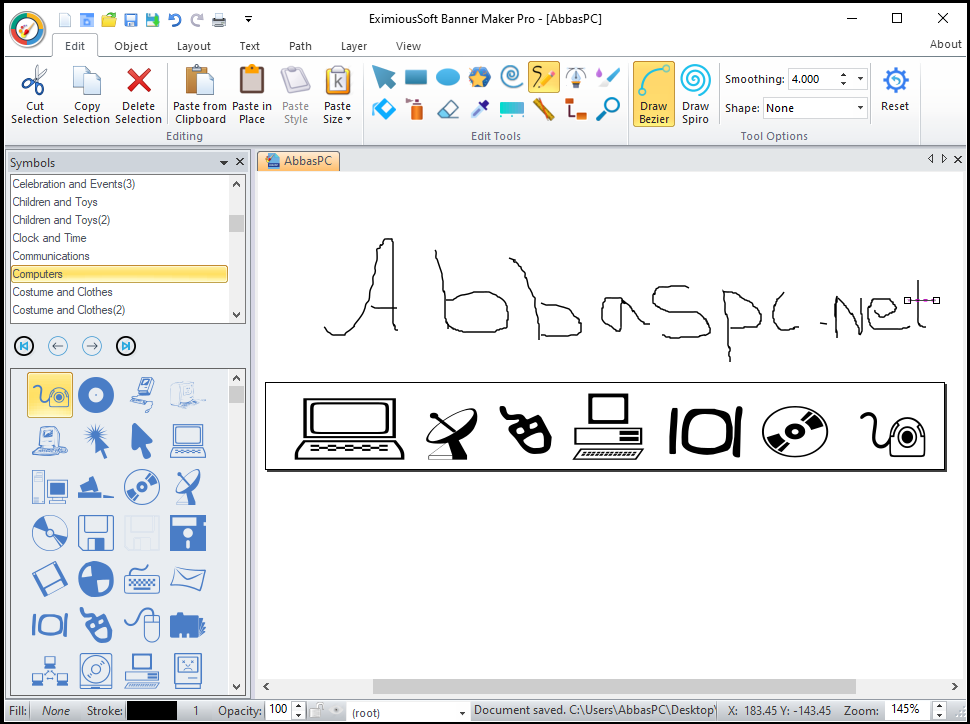Image resolution: width=970 pixels, height=724 pixels.
Task: Select the freehand pencil drawing tool
Action: tap(544, 77)
